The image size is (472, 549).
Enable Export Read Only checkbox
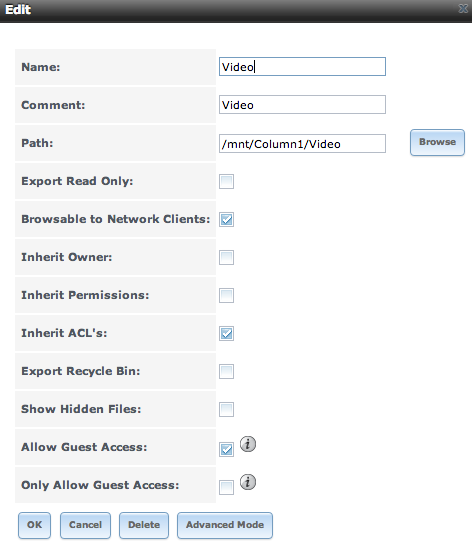point(227,181)
